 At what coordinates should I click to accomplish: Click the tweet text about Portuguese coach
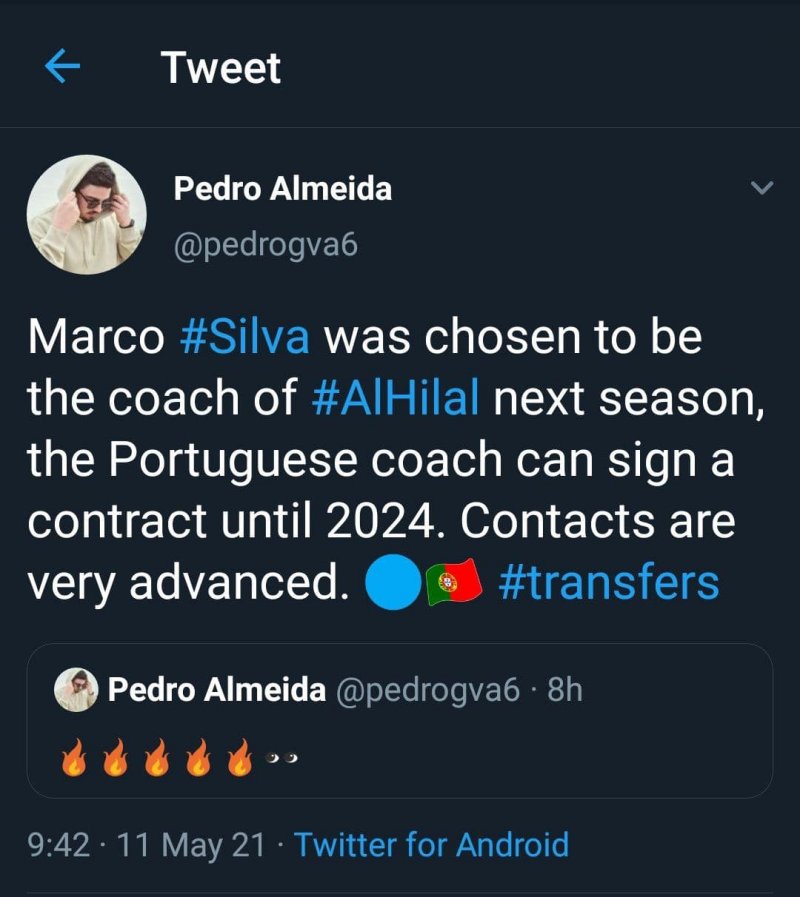[x=380, y=460]
